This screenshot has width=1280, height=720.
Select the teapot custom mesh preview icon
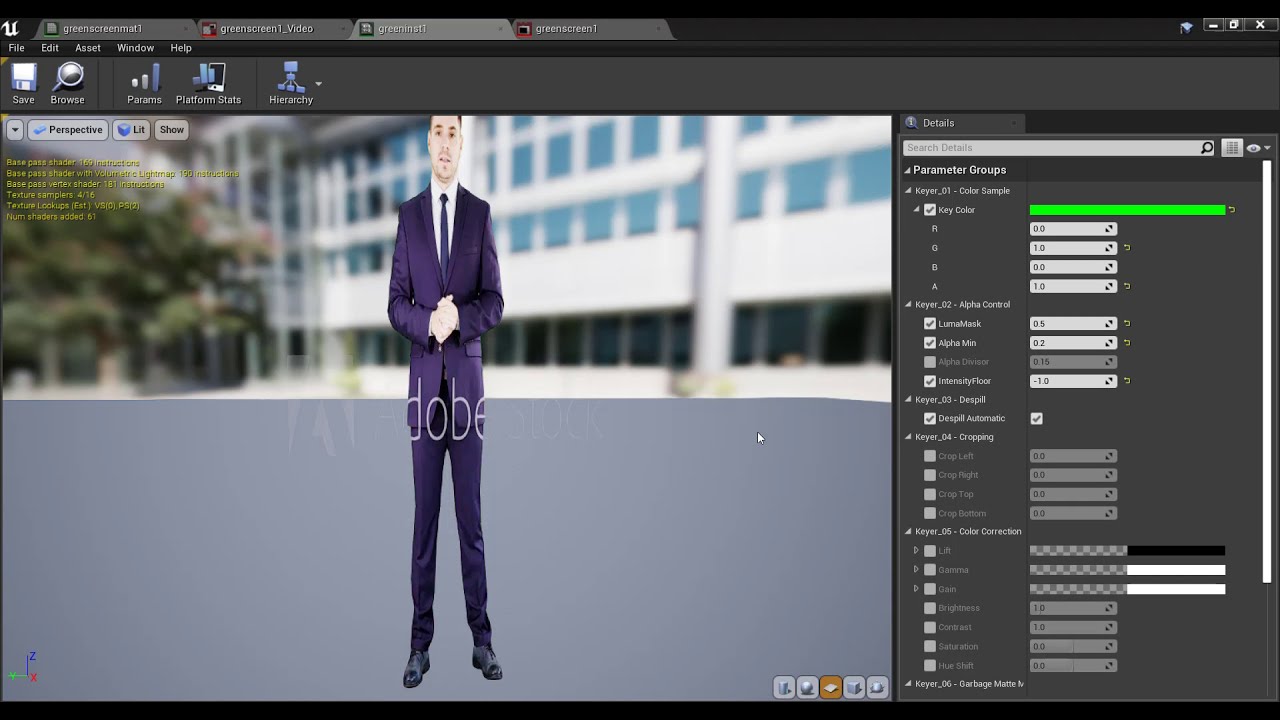click(x=877, y=687)
